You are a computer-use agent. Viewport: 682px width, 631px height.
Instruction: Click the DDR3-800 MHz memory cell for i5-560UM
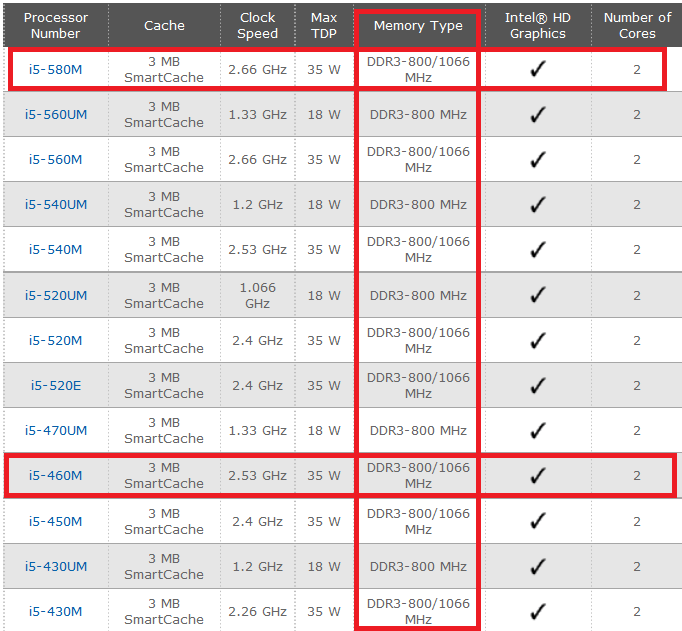418,114
